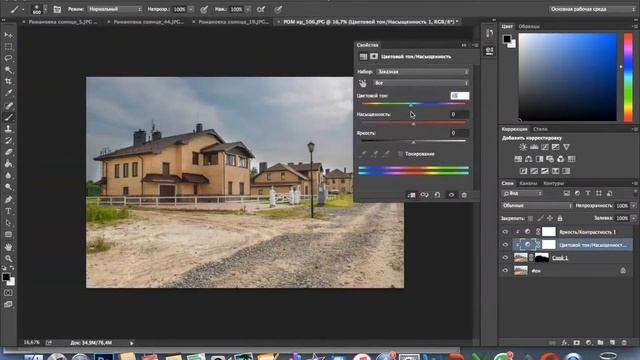Viewport: 640px width, 360px height.
Task: Click the Saturation slider handle
Action: [413, 124]
